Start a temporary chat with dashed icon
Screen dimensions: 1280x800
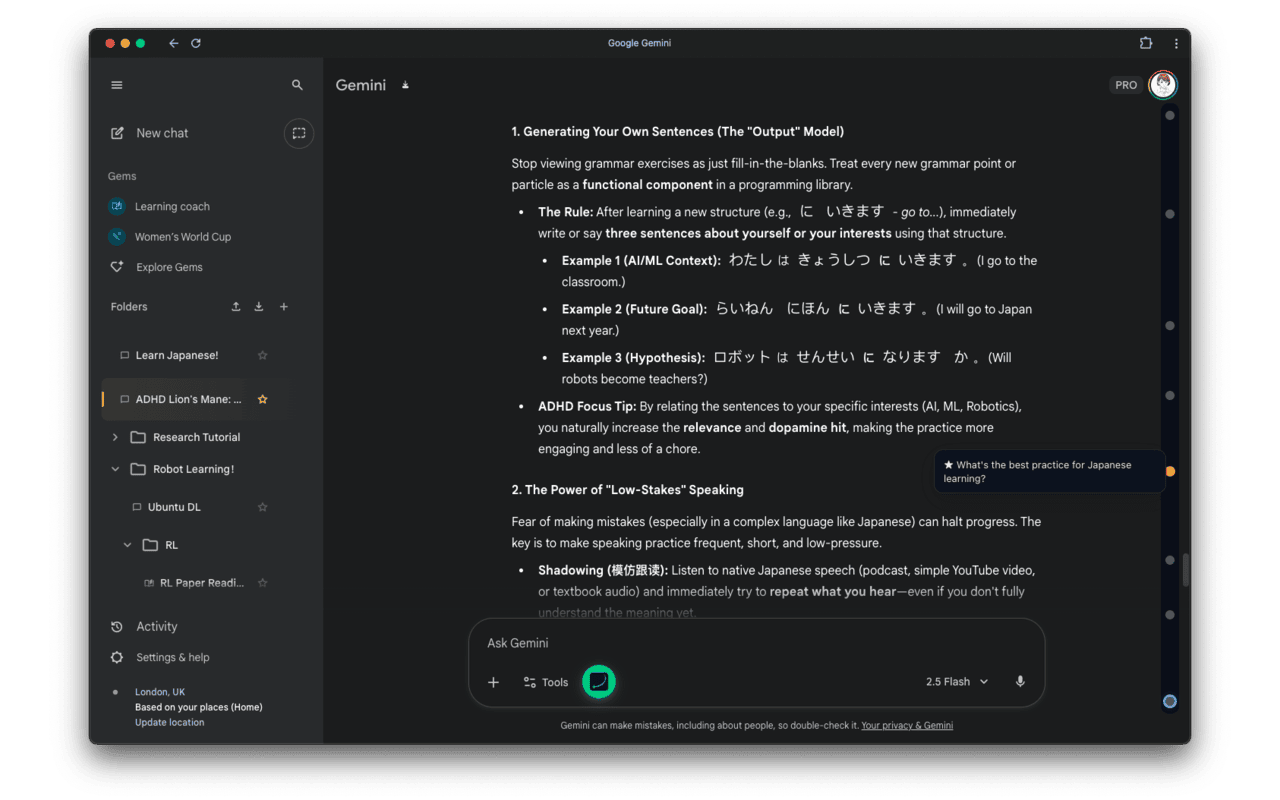[298, 133]
